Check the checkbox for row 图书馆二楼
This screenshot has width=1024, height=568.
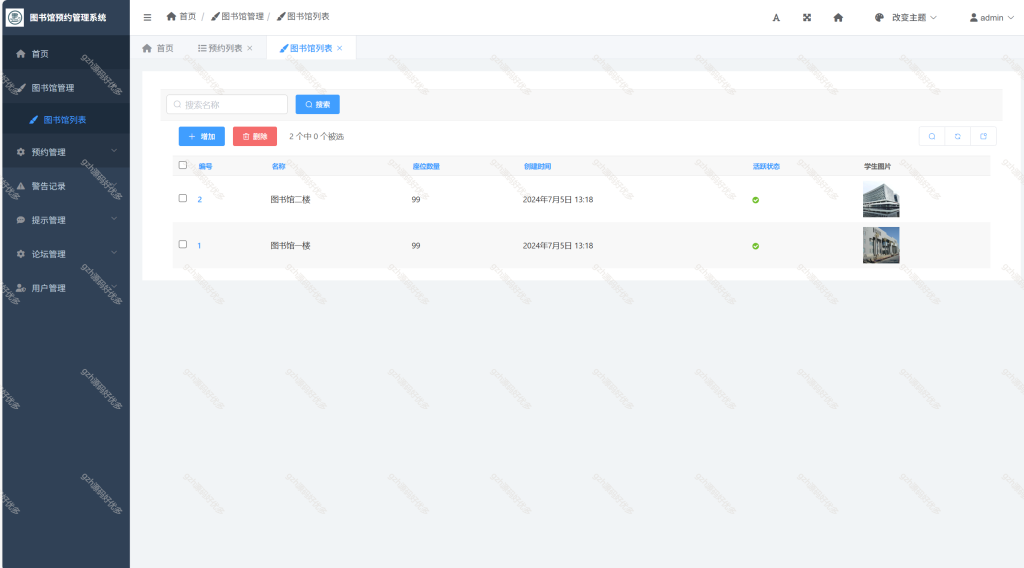tap(183, 198)
